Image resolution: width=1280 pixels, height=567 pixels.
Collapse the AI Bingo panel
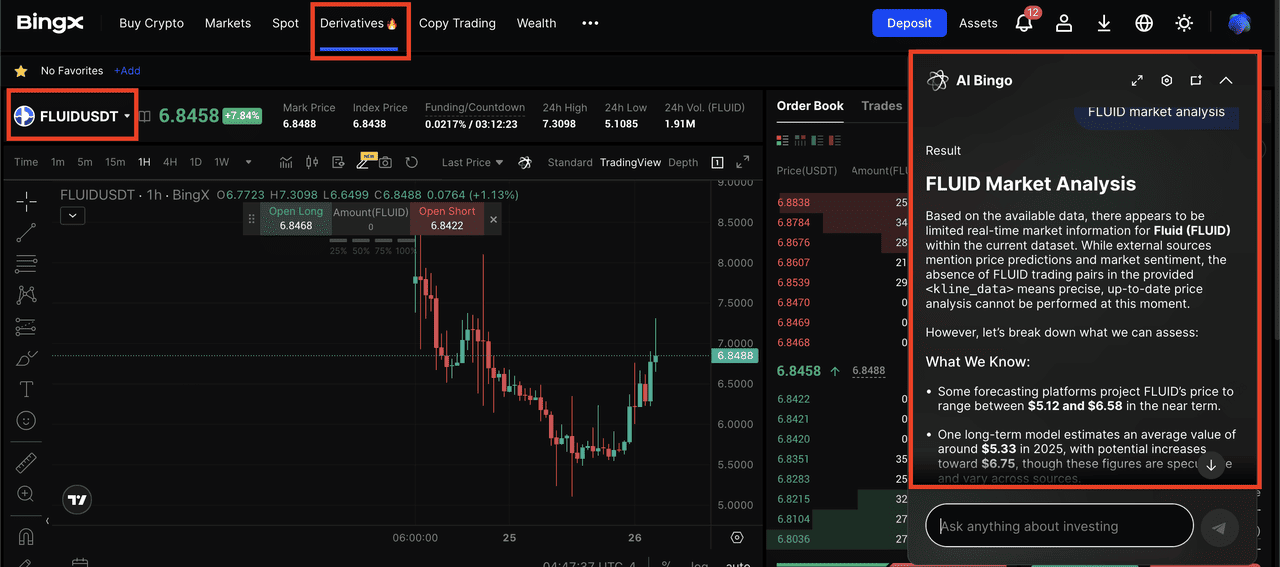click(x=1226, y=80)
